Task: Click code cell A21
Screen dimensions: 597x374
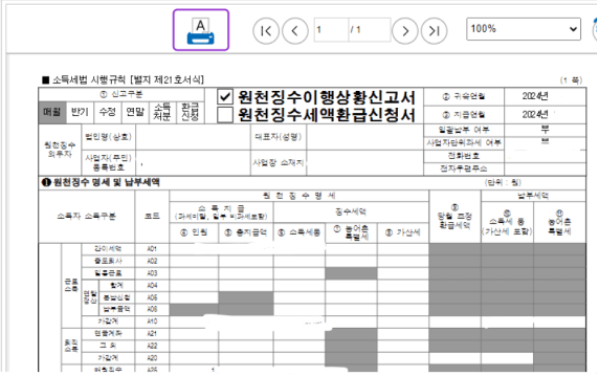Action: pos(152,334)
